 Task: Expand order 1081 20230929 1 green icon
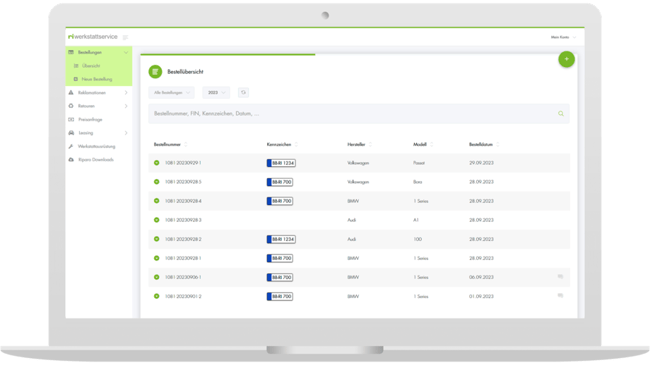coord(157,163)
